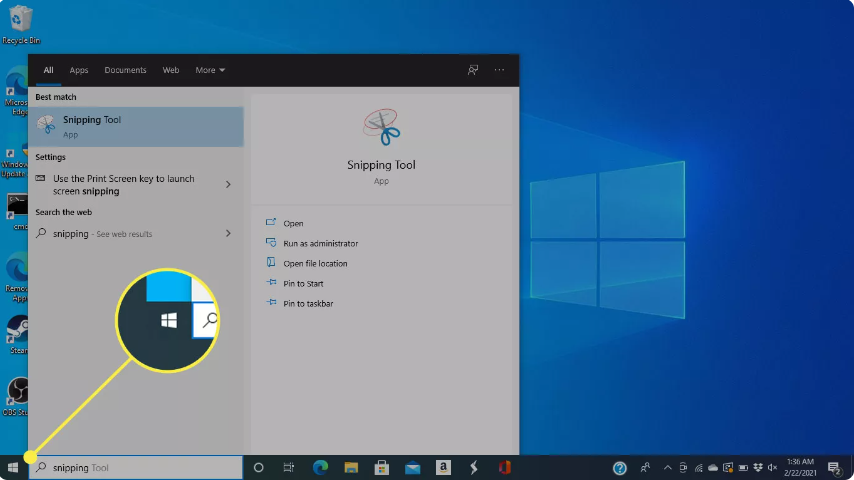Click the Office icon on the taskbar
The height and width of the screenshot is (480, 854).
[505, 467]
